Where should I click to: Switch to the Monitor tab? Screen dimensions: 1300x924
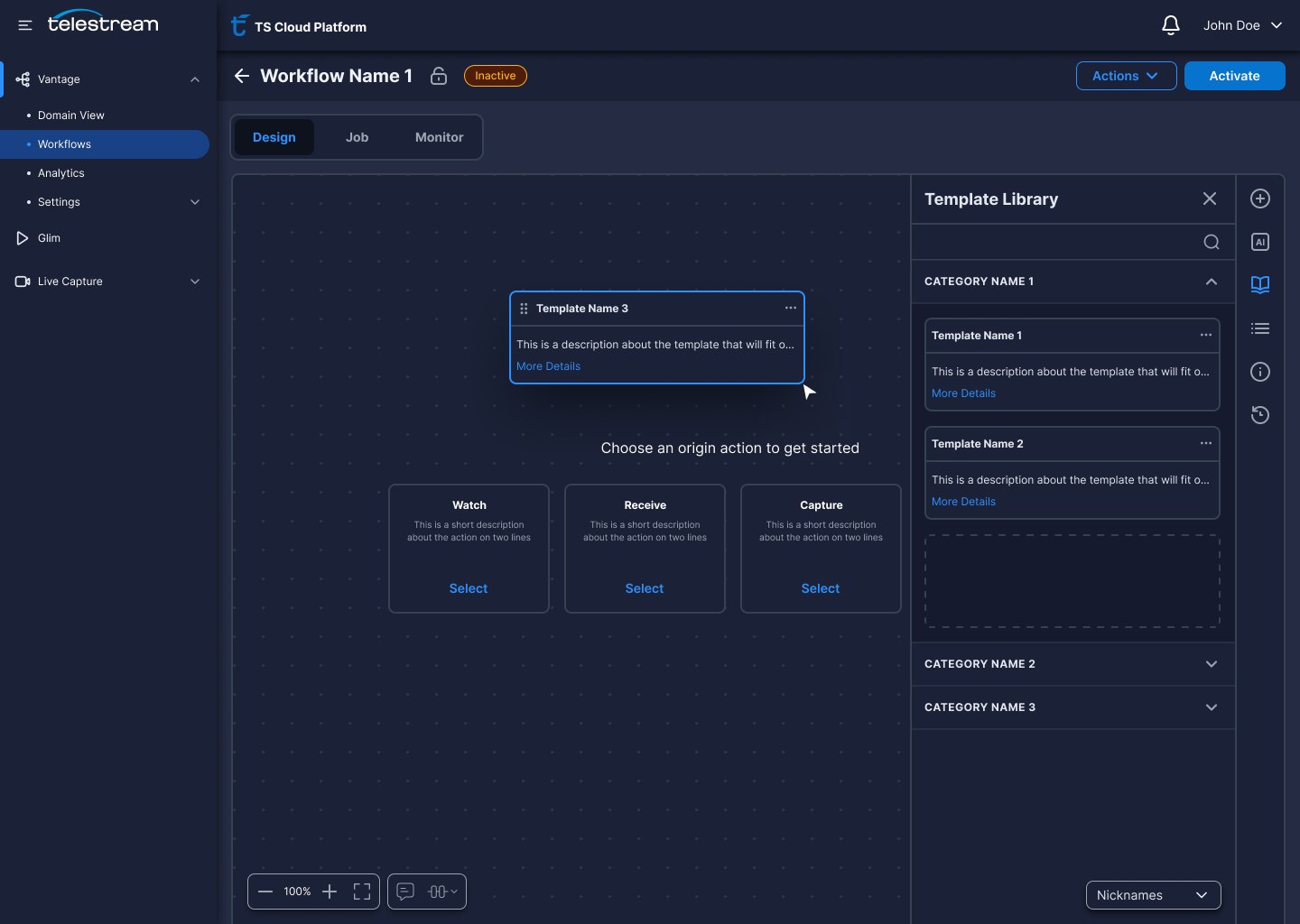439,137
